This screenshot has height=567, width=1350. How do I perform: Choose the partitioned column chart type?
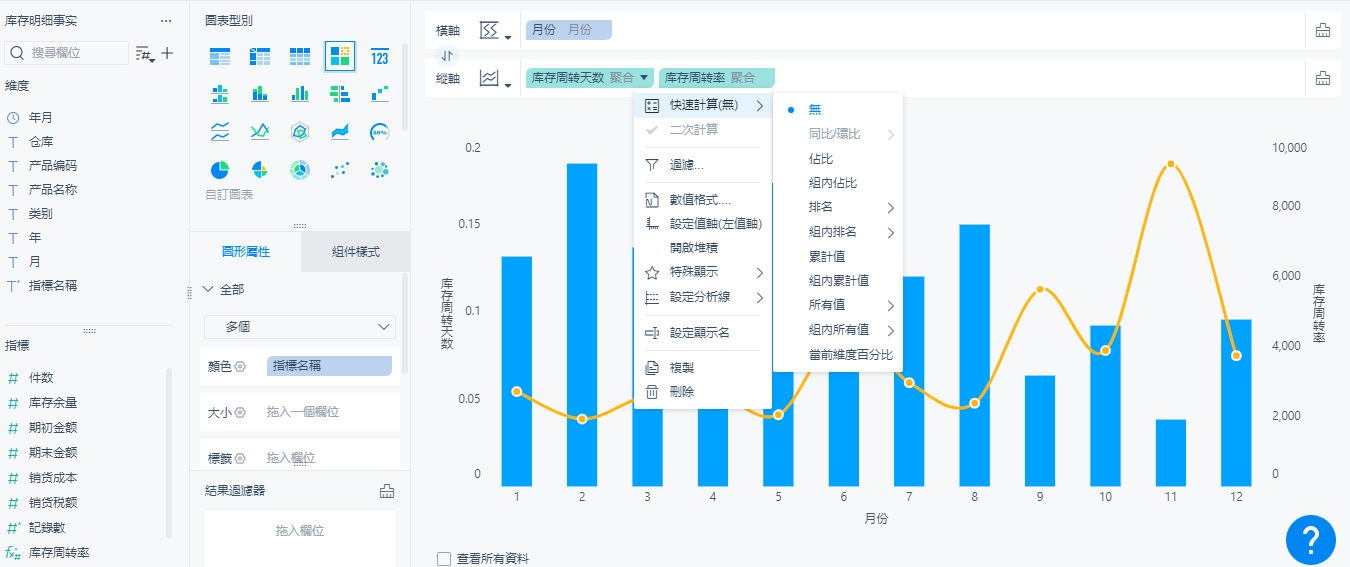[x=220, y=94]
